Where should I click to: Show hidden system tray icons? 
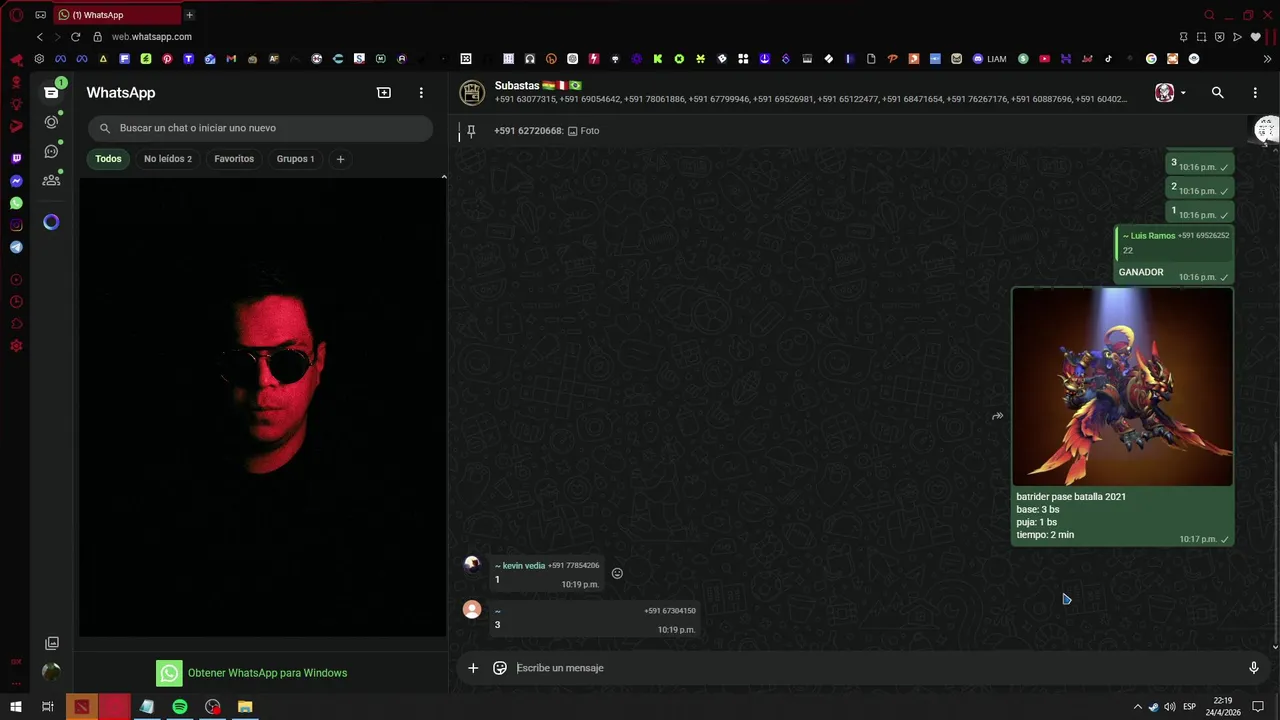pos(1137,707)
